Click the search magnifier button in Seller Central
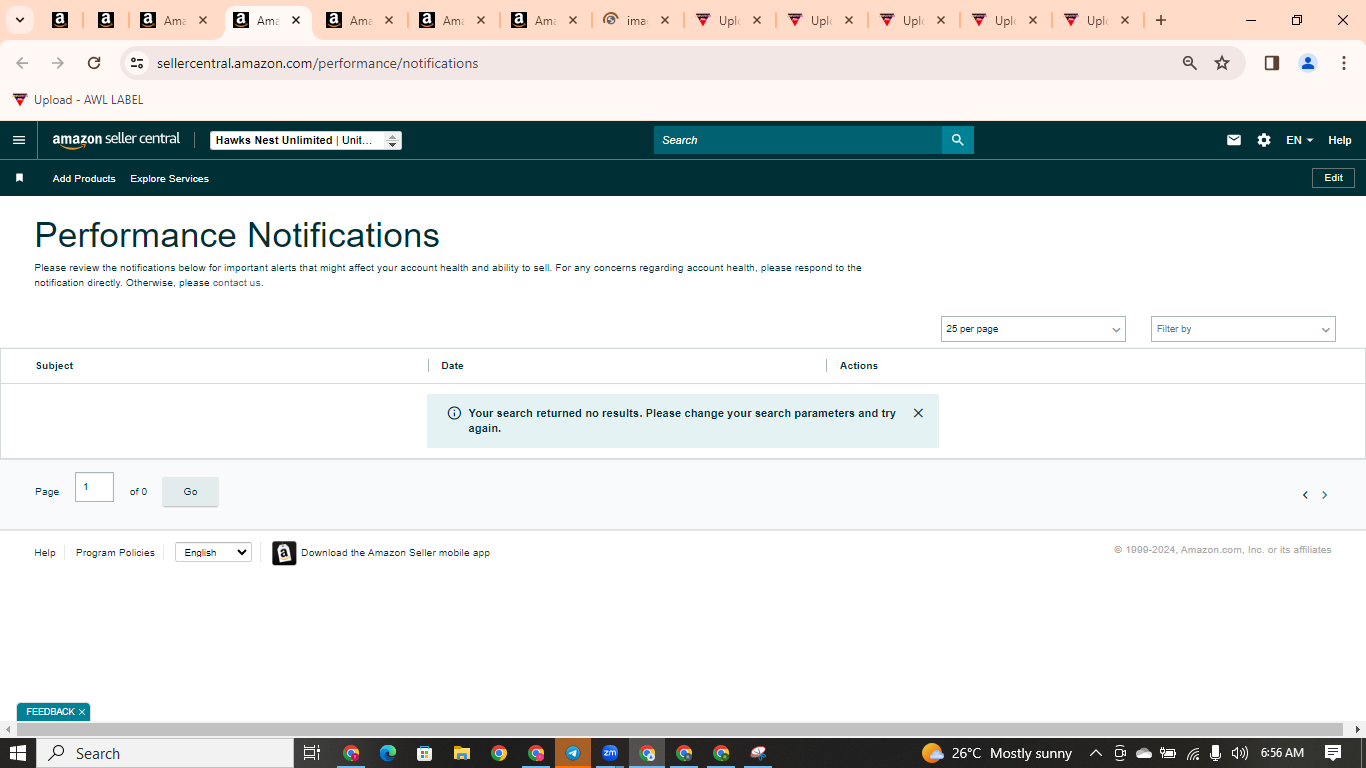This screenshot has width=1366, height=768. point(957,140)
